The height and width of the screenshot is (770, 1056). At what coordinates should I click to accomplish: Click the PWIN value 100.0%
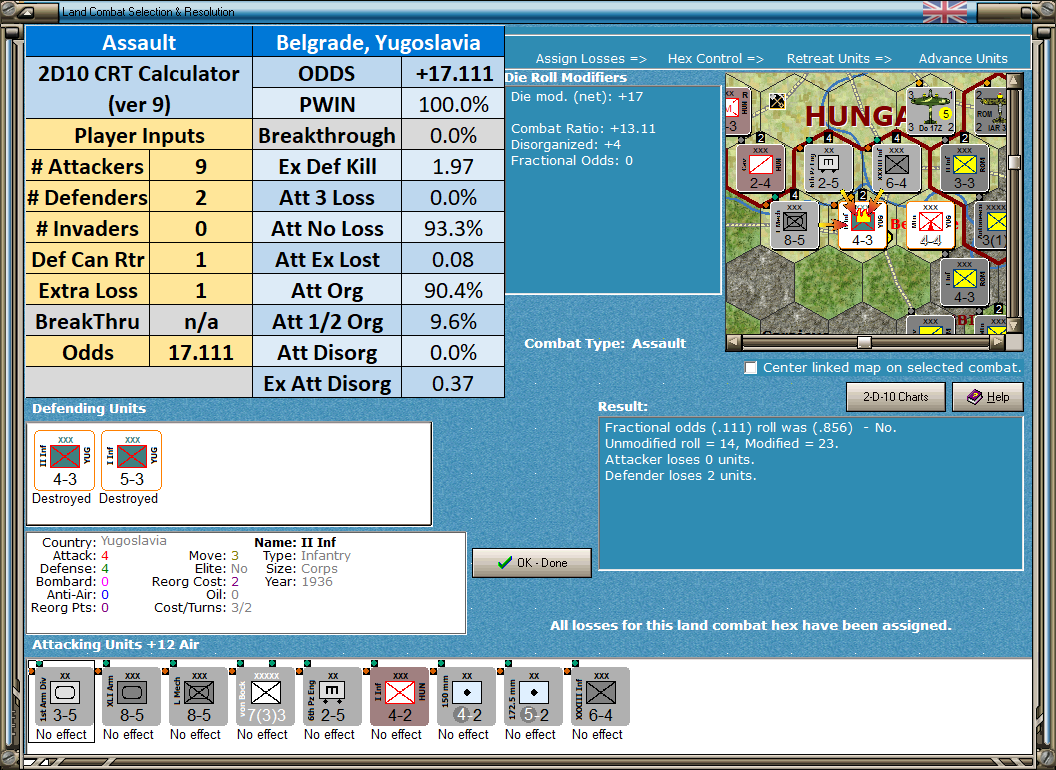click(453, 104)
